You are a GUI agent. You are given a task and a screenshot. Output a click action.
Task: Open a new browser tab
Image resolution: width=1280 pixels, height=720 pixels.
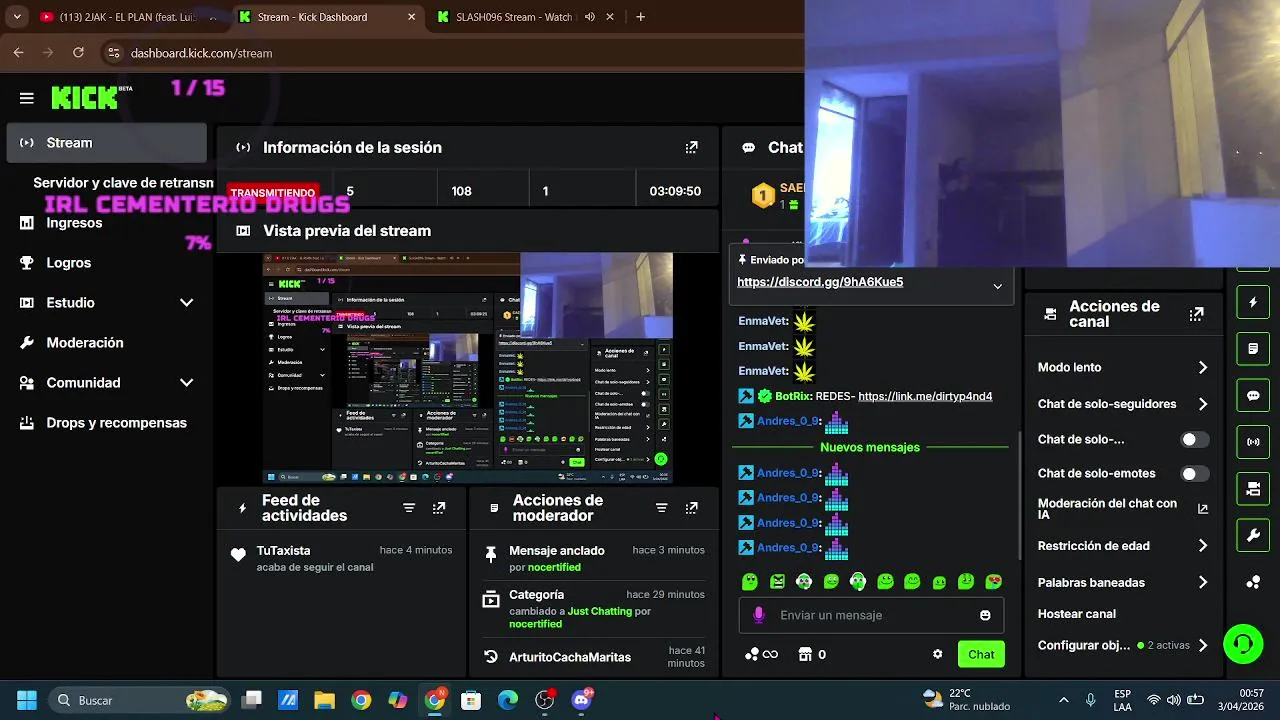point(640,17)
